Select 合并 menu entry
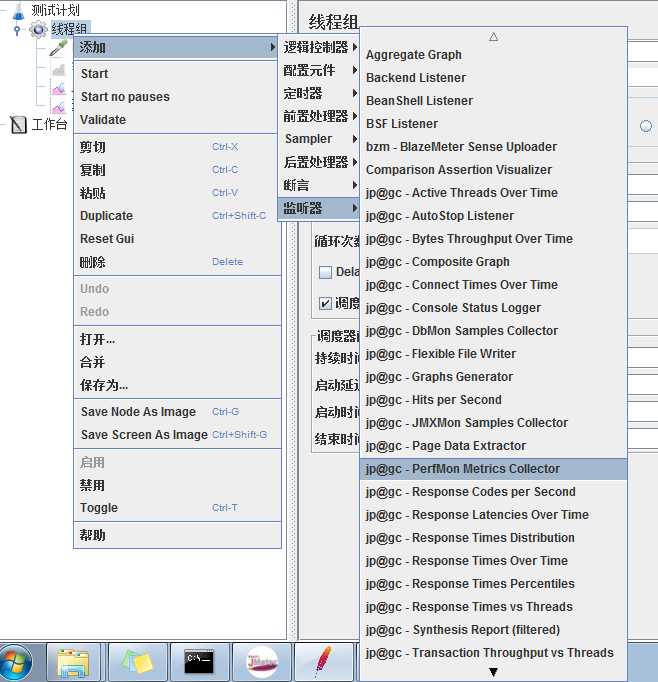This screenshot has width=658, height=682. click(x=177, y=362)
